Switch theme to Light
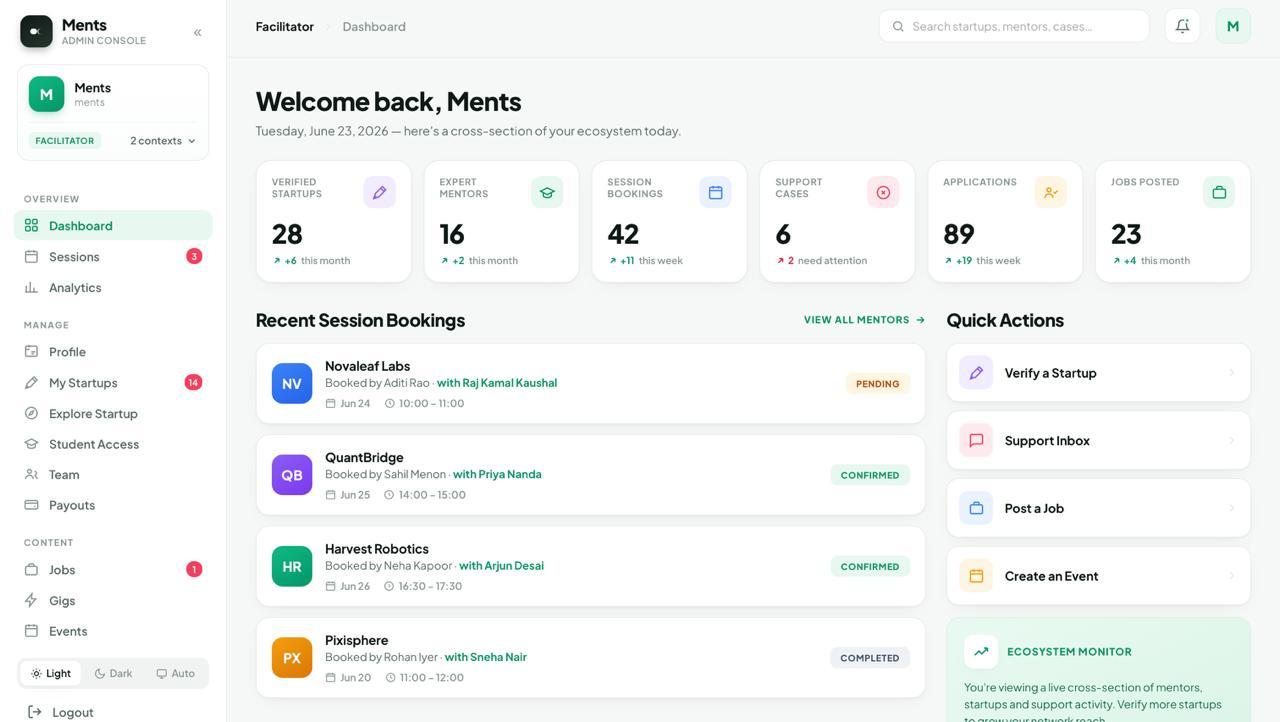Image resolution: width=1280 pixels, height=722 pixels. tap(51, 673)
